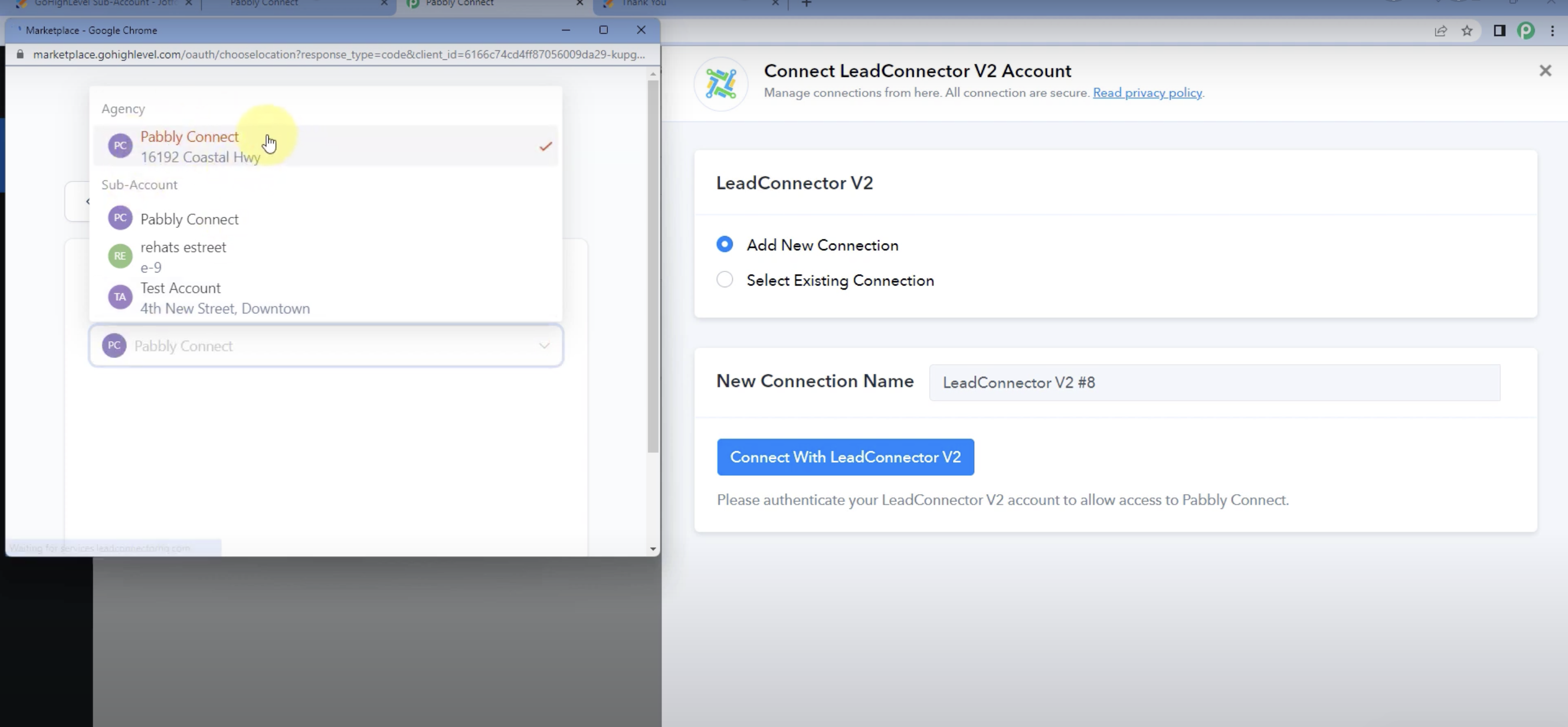The height and width of the screenshot is (727, 1568).
Task: Choose the Pabbly Connect sub-account option
Action: coord(325,219)
